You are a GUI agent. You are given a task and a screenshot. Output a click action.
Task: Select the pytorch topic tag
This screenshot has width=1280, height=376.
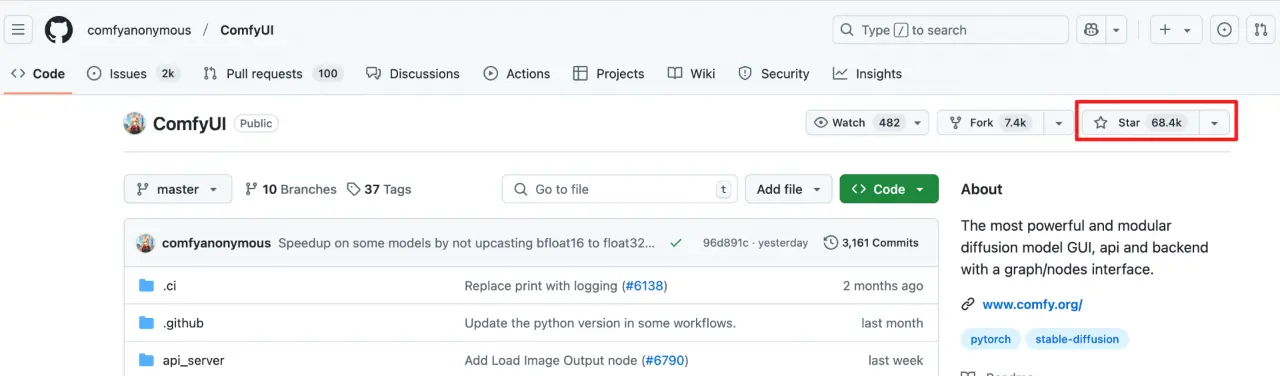pos(991,339)
